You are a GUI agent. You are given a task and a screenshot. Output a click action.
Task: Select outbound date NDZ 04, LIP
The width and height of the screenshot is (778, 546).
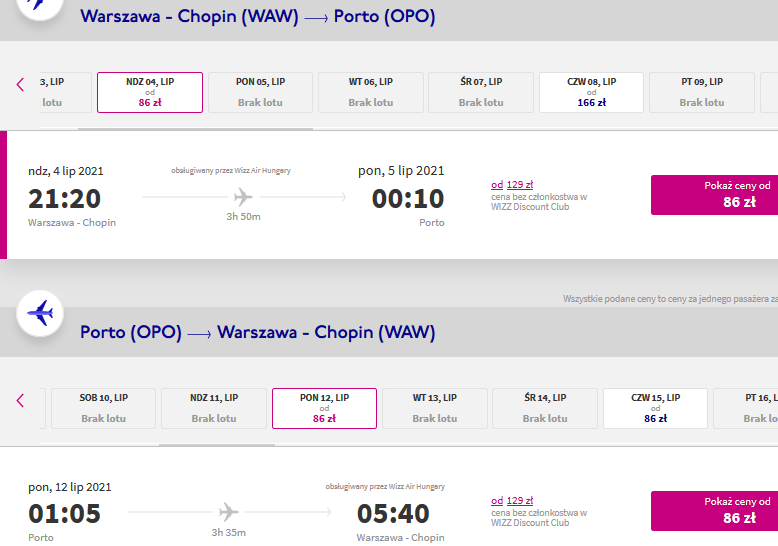[150, 92]
